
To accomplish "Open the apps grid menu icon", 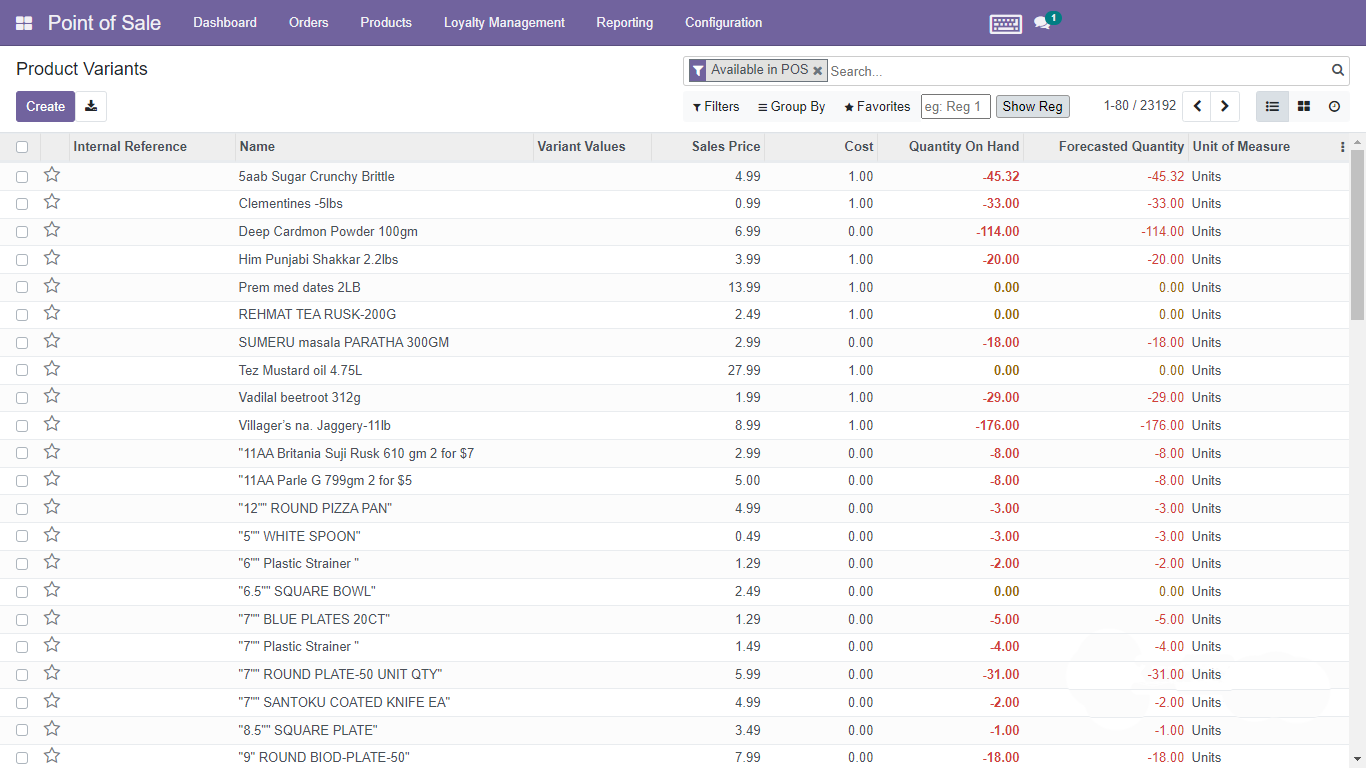I will [x=24, y=23].
